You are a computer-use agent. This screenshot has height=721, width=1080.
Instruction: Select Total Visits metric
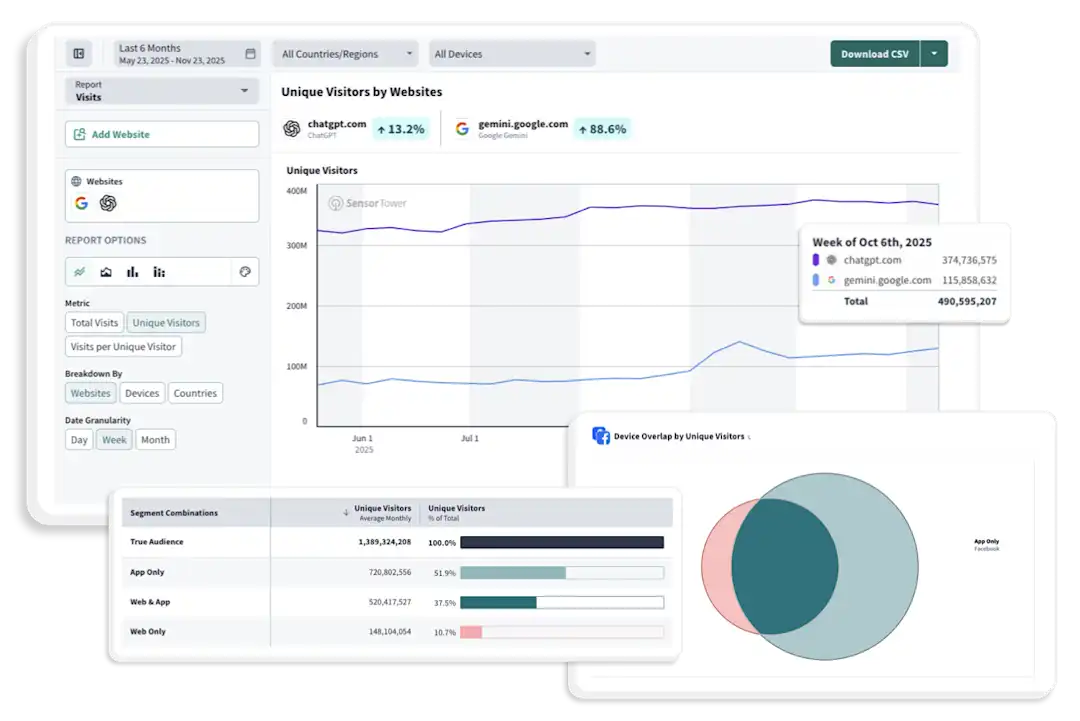pos(94,322)
